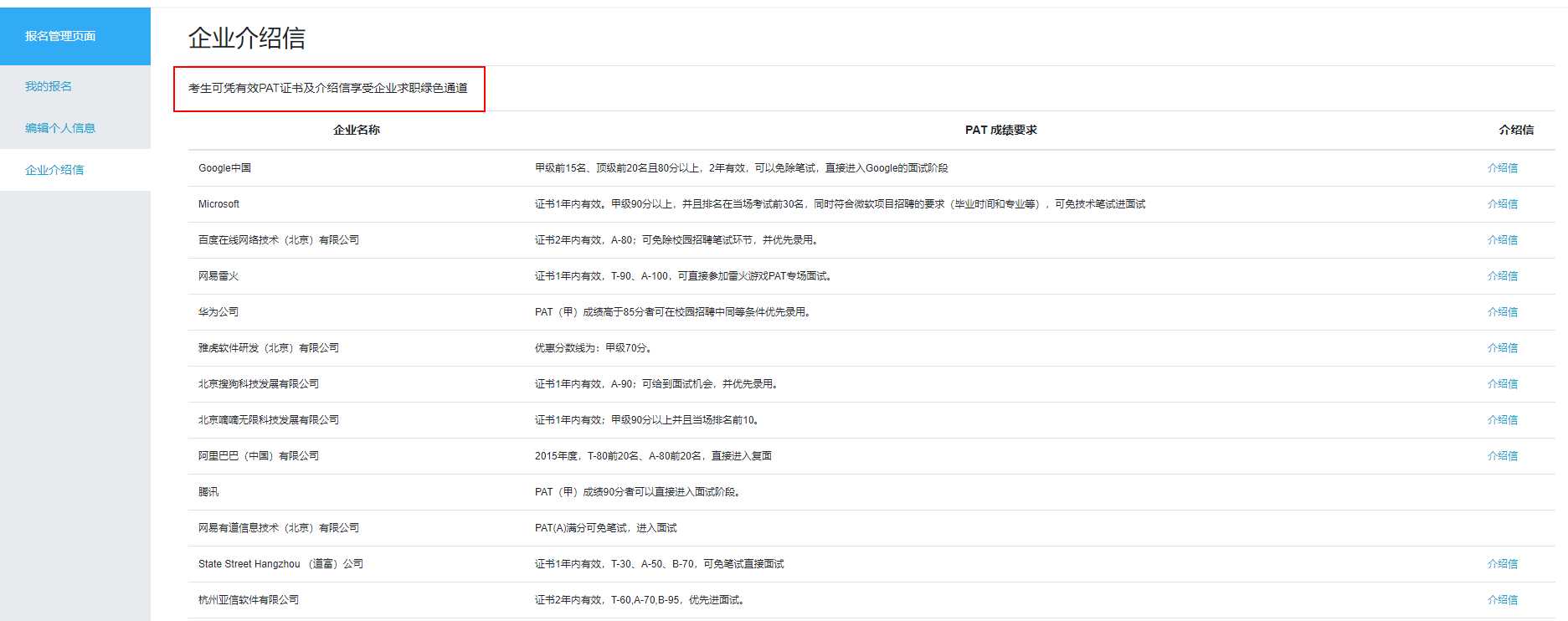Open 编辑个人信息 sidebar item
Image resolution: width=1568 pixels, height=621 pixels.
[60, 128]
